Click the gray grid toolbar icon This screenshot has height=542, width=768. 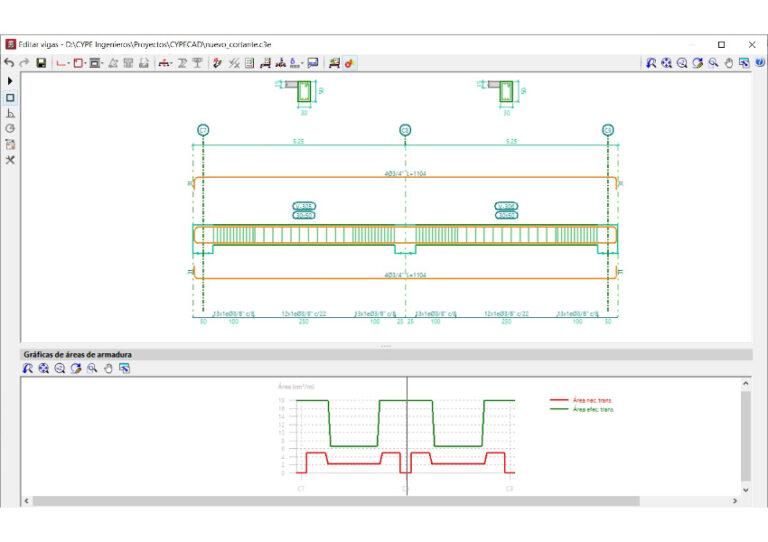pyautogui.click(x=128, y=63)
